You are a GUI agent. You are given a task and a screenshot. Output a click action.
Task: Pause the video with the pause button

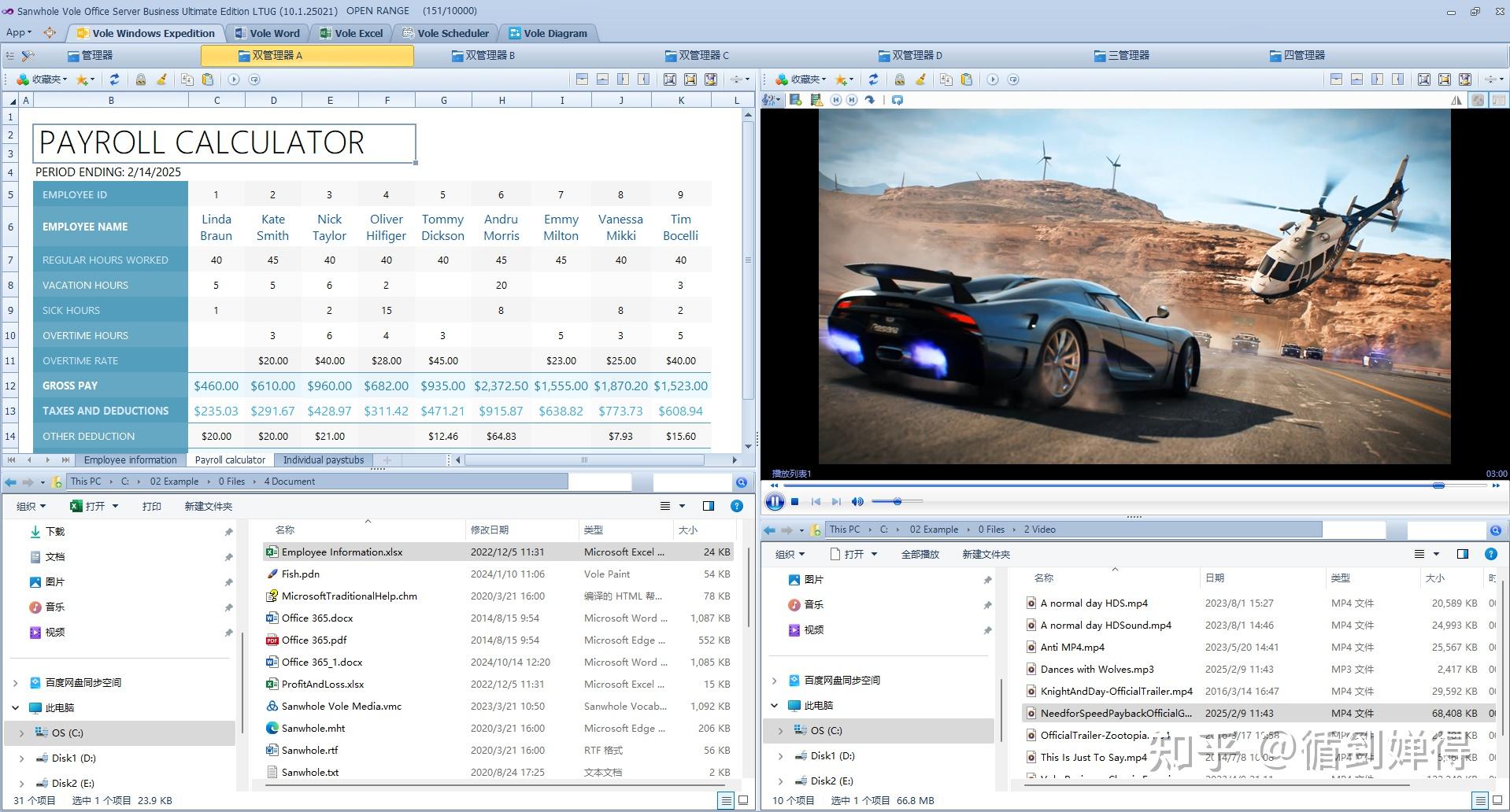(775, 501)
